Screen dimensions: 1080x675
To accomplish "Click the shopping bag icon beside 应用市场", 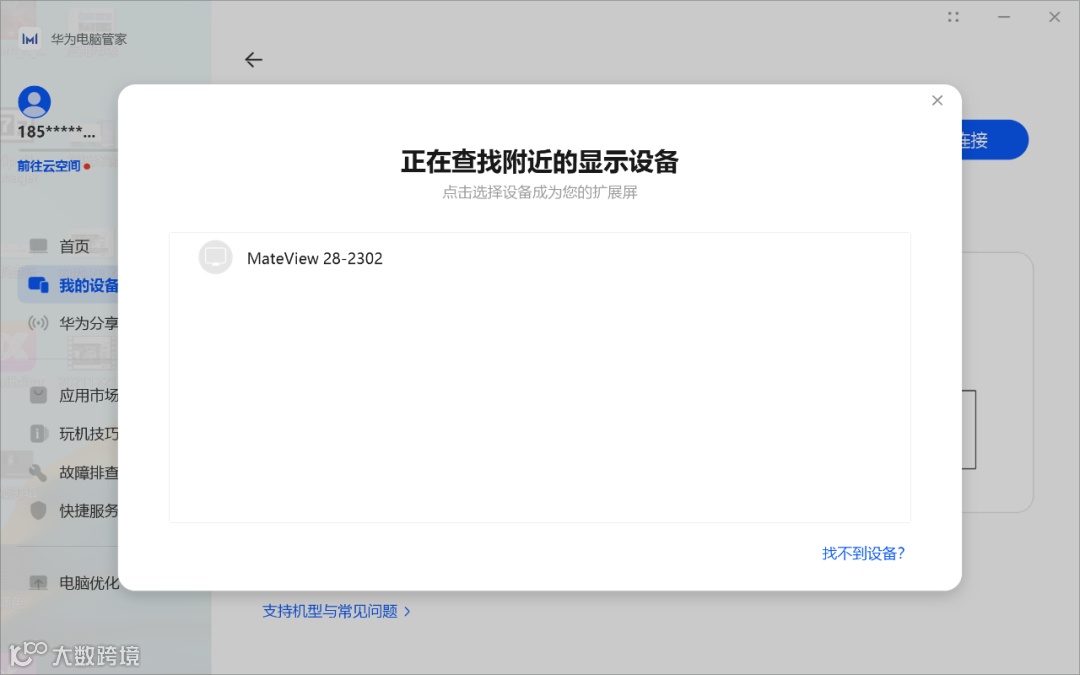I will point(39,395).
